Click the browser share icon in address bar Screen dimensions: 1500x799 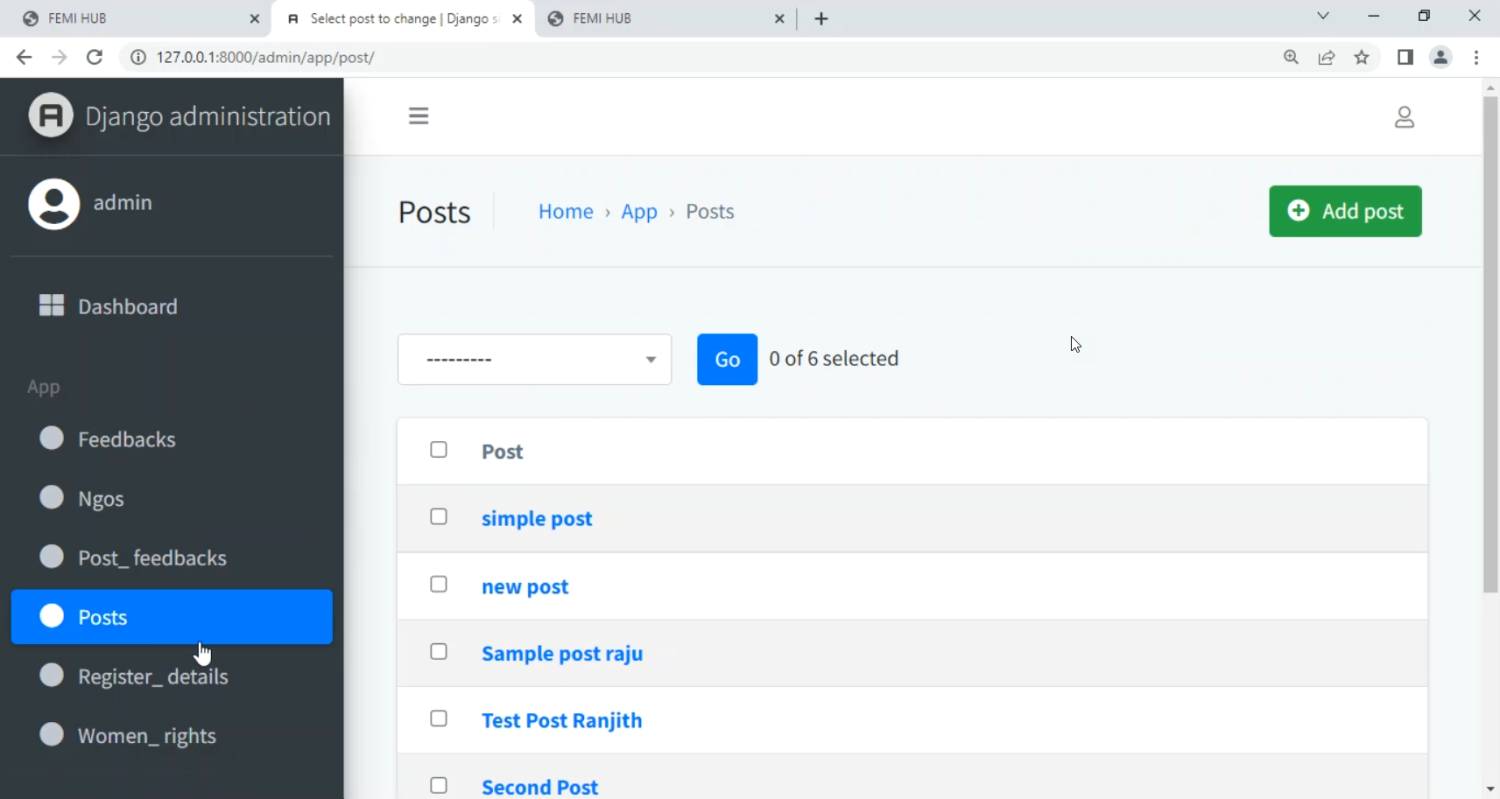[1326, 57]
